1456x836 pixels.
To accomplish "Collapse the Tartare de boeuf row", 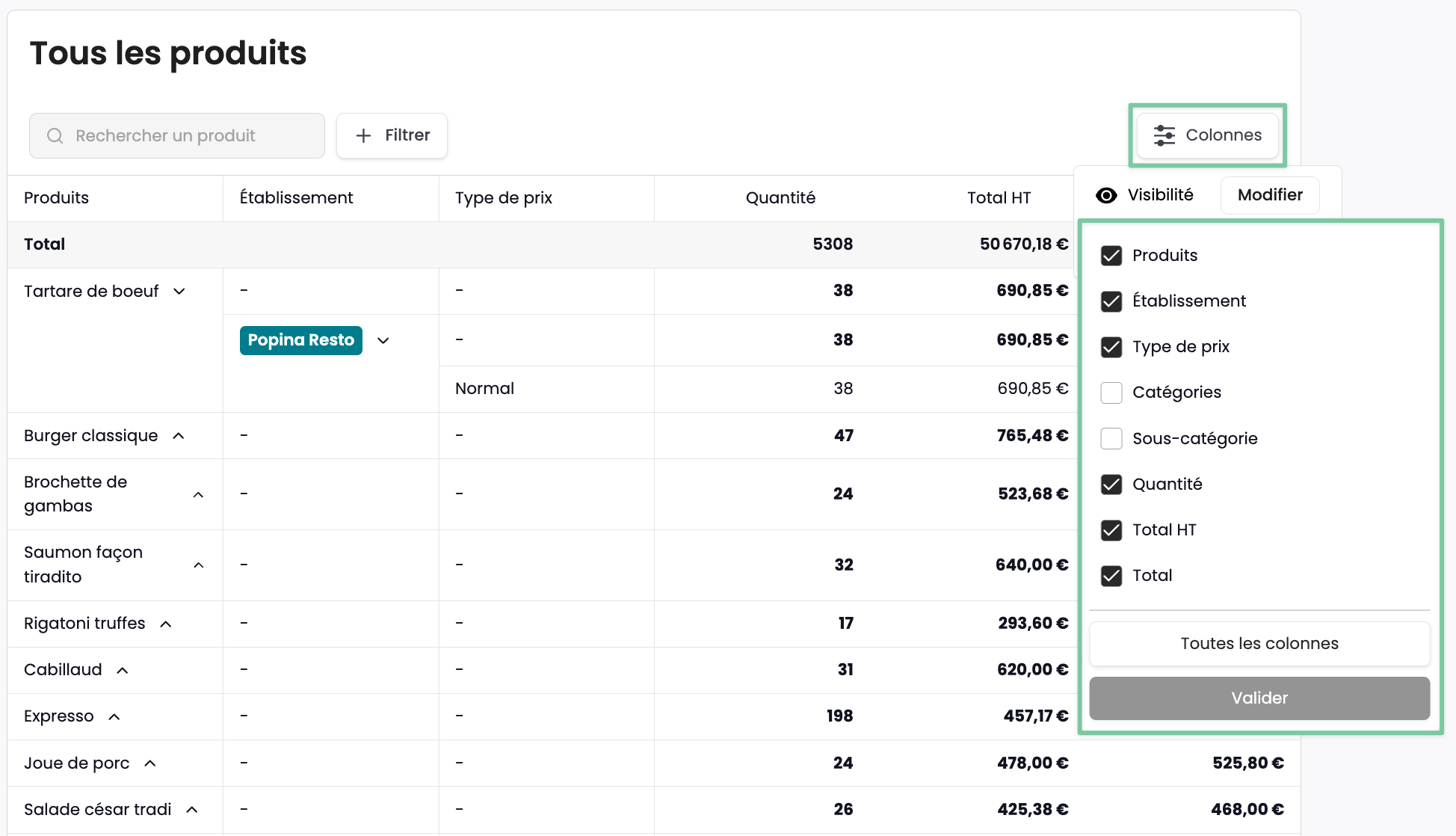I will coord(179,291).
